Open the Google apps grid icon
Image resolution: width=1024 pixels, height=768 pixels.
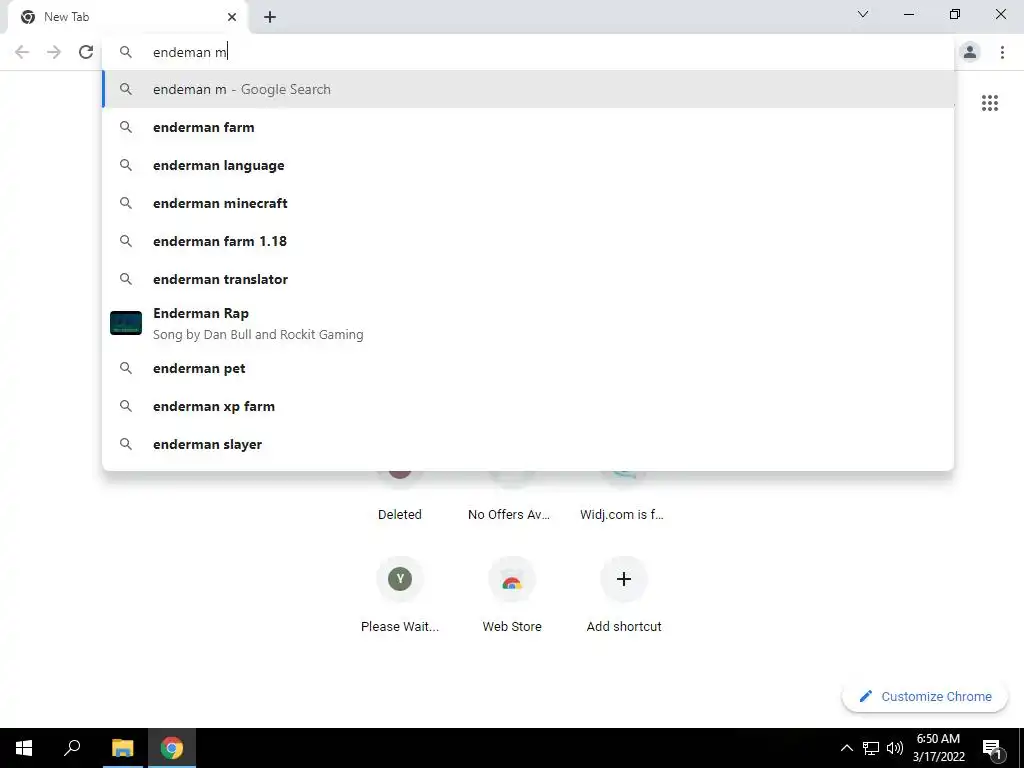989,103
